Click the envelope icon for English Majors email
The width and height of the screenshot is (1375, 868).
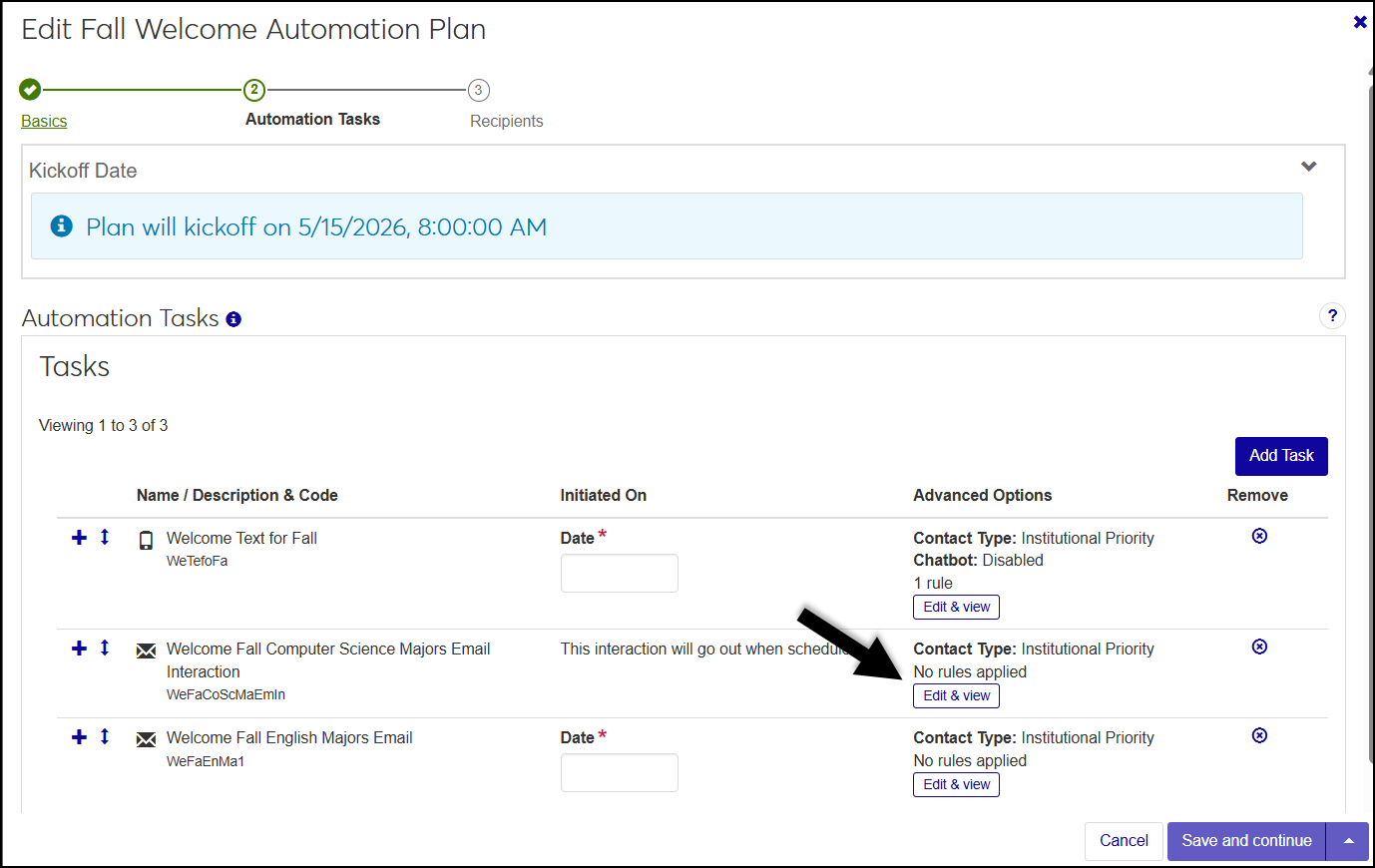(146, 739)
